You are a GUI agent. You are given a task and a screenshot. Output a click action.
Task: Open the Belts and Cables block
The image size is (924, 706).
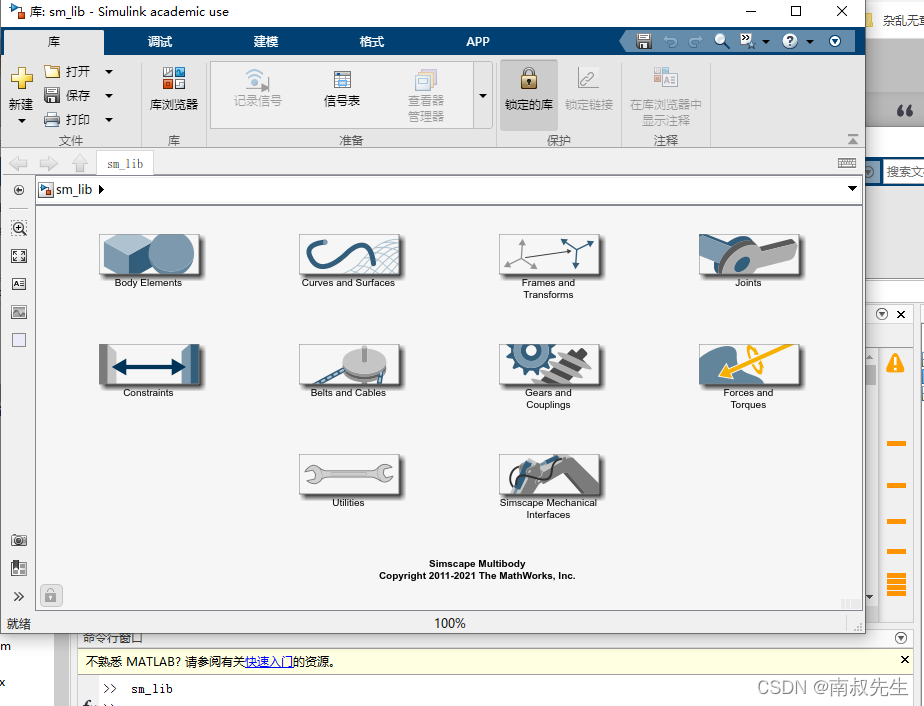(349, 365)
